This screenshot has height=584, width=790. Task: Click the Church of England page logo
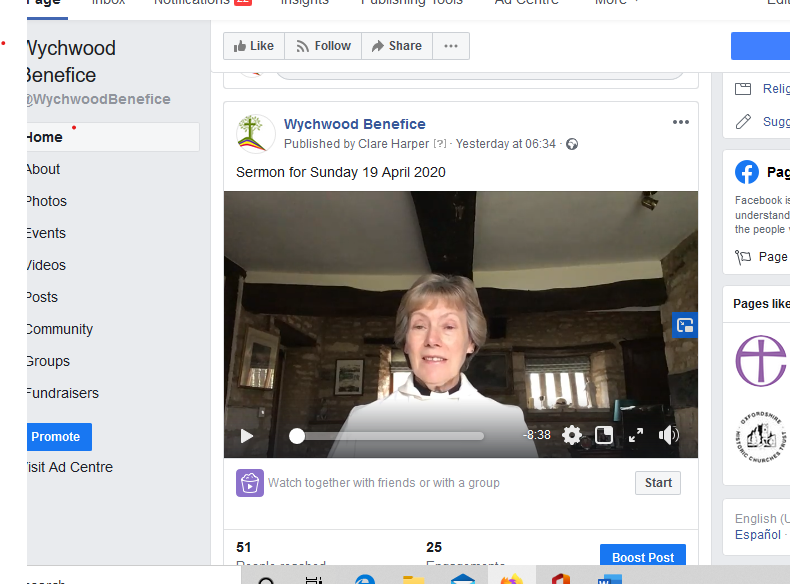coord(761,361)
